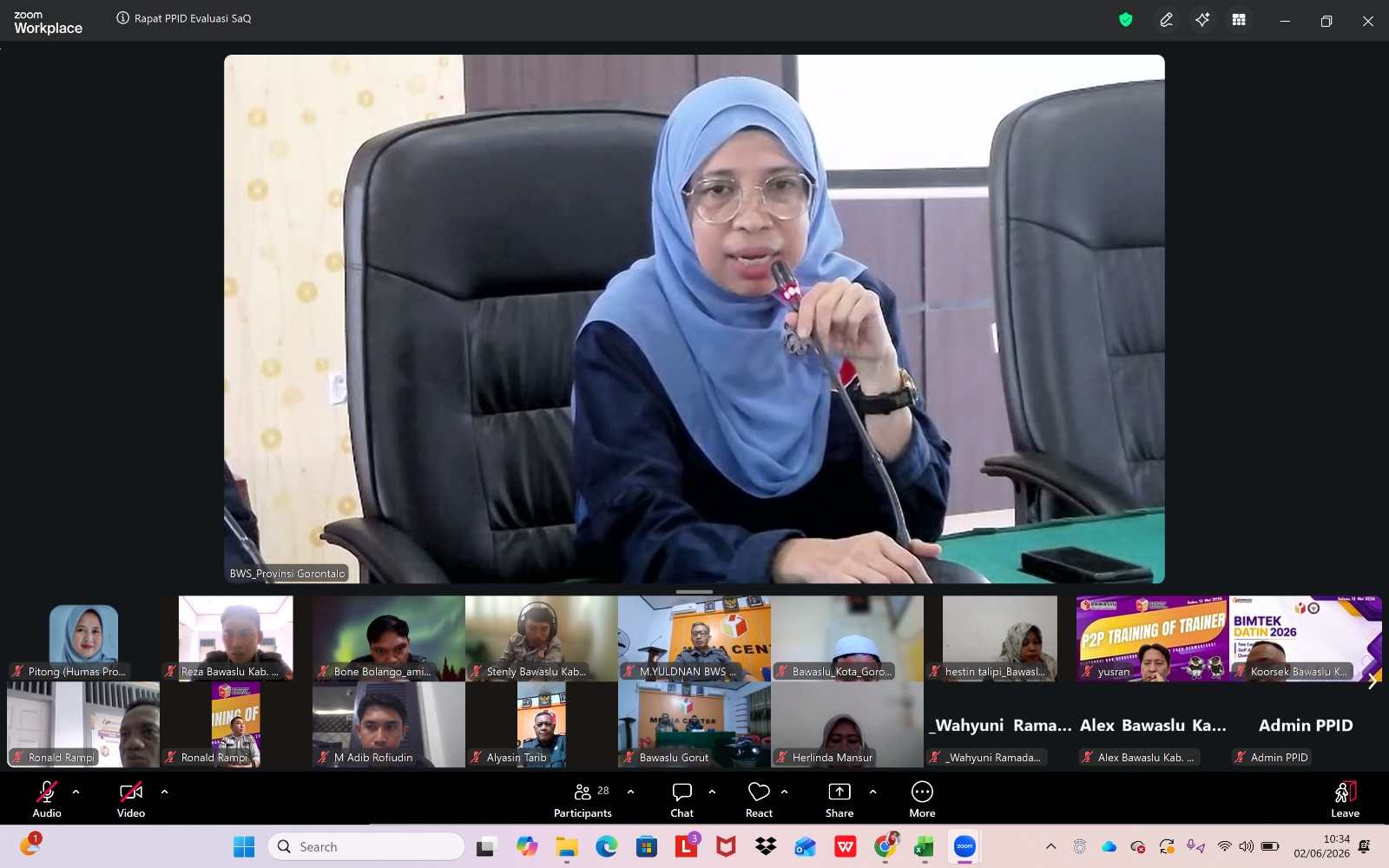Open clock and calendar showing 10:34
Screen dimensions: 1389x868
click(1321, 846)
